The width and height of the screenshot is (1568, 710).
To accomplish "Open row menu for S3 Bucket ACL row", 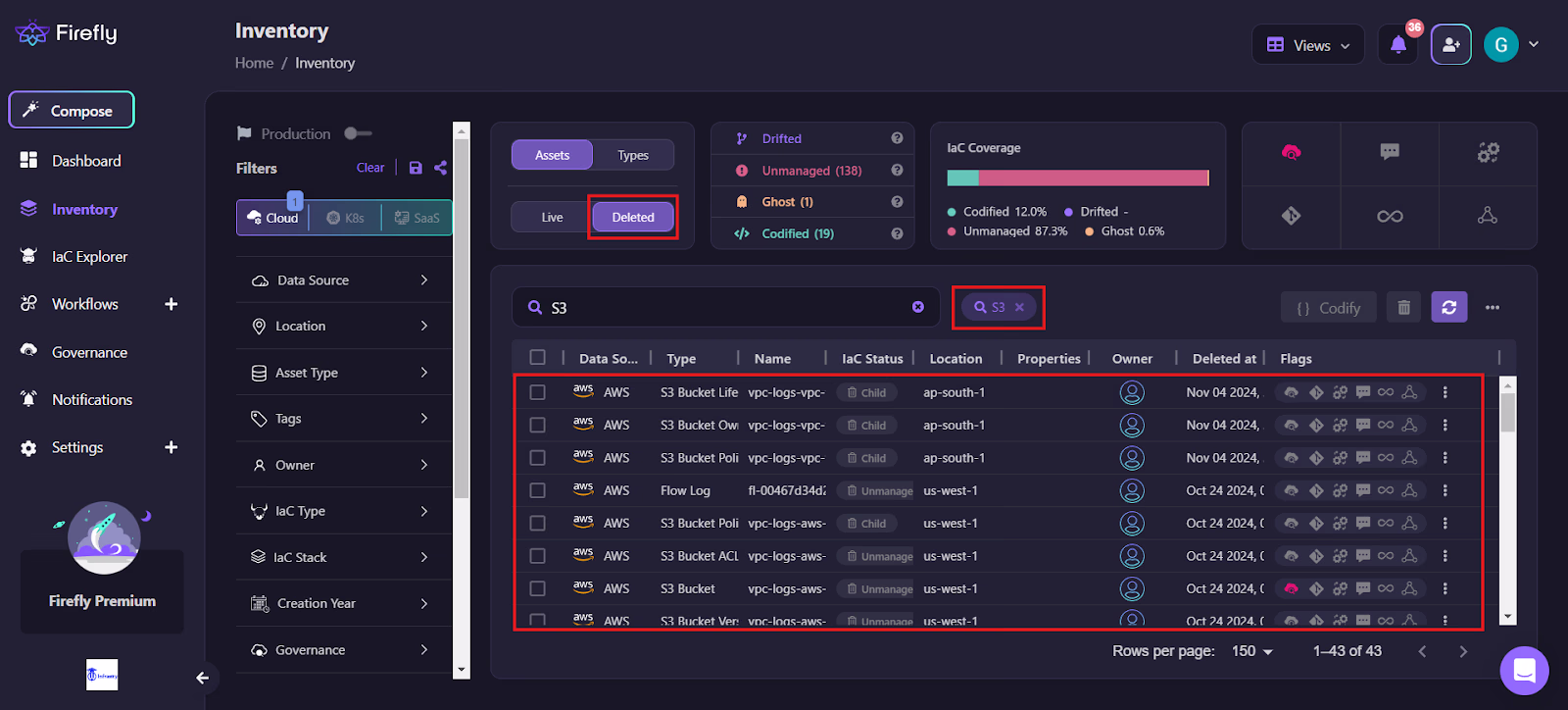I will [1445, 555].
